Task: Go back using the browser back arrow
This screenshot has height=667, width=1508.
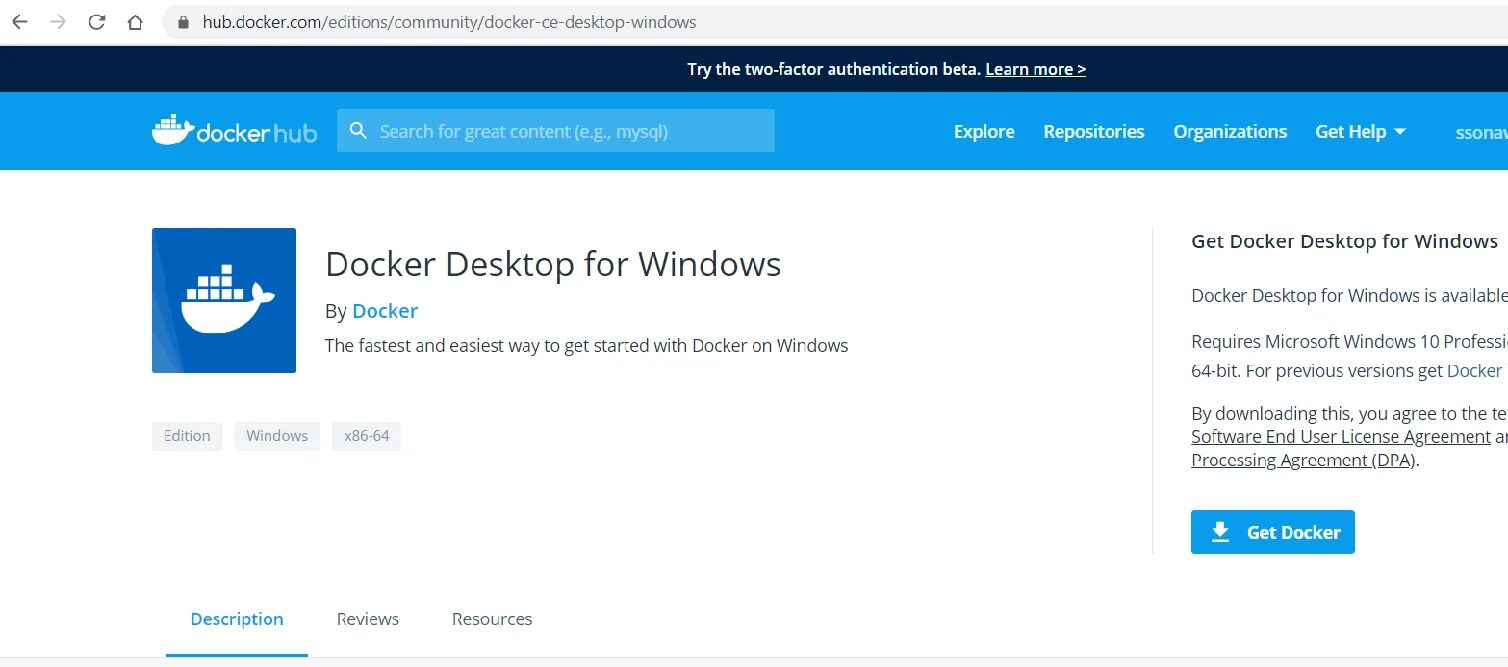Action: click(19, 22)
